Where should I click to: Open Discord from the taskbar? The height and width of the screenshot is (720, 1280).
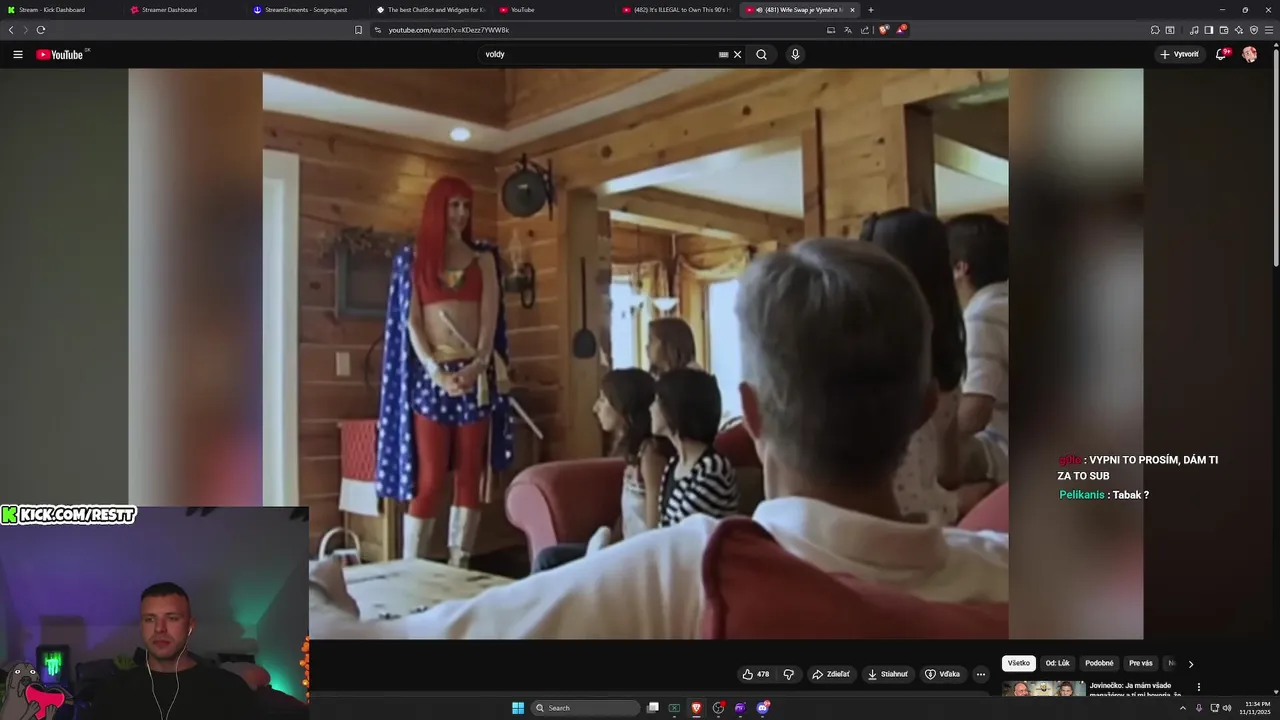click(763, 708)
